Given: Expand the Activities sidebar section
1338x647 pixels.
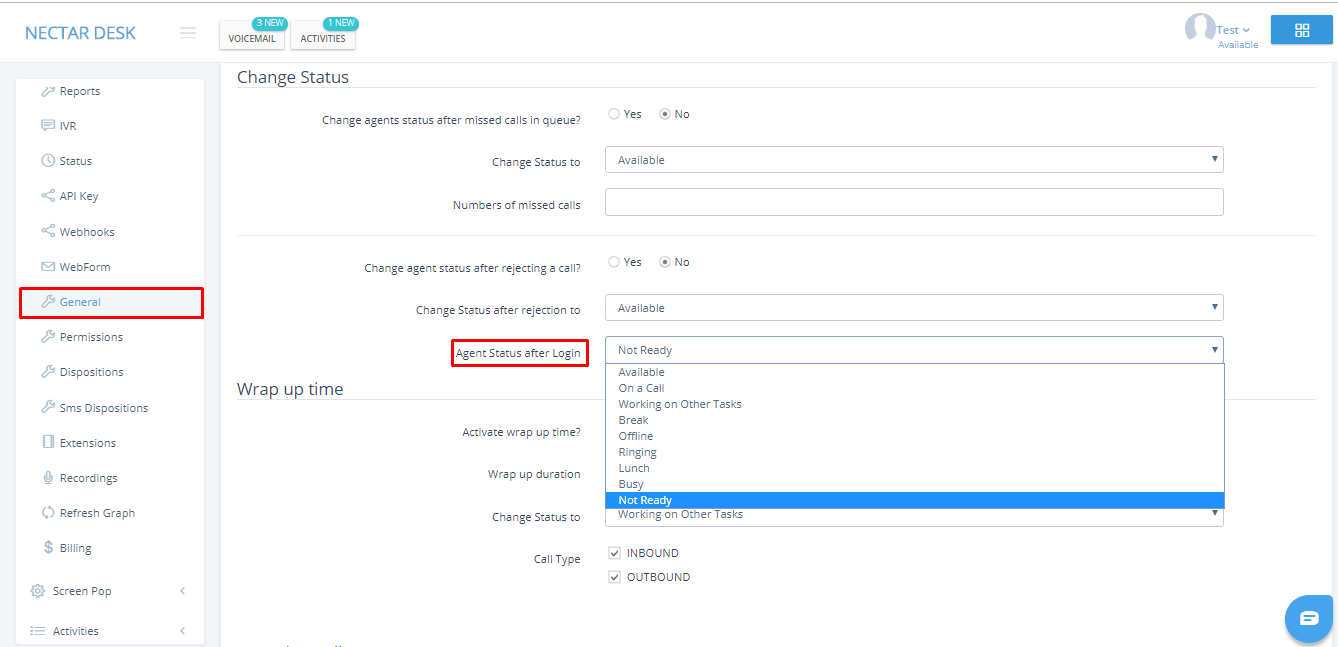Looking at the screenshot, I should coord(183,631).
